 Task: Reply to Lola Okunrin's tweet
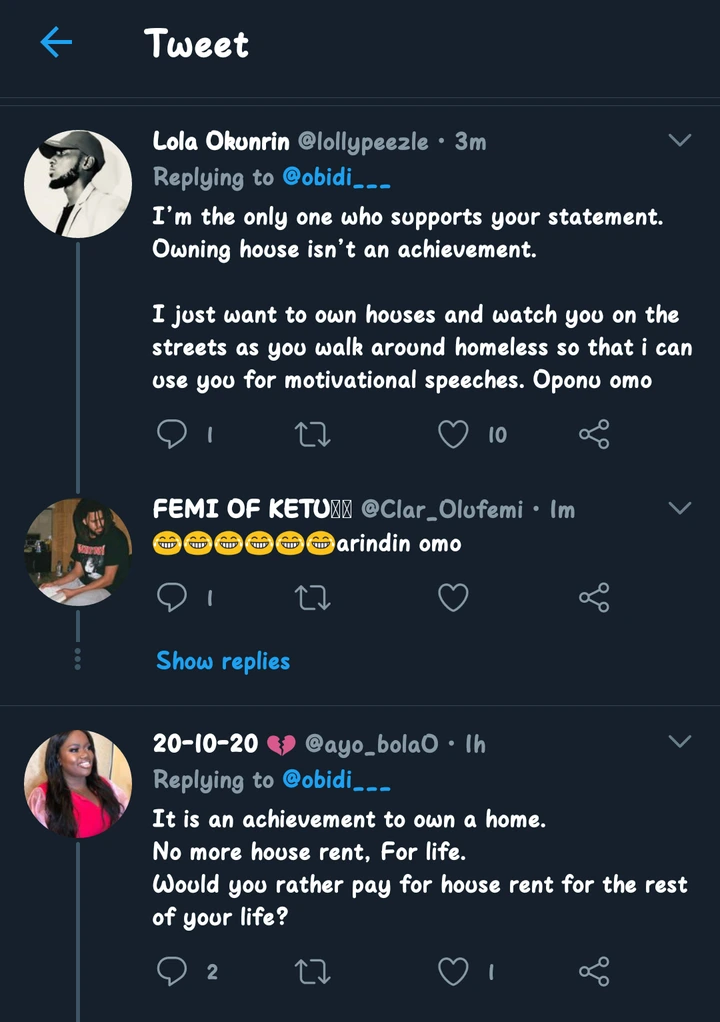[172, 434]
